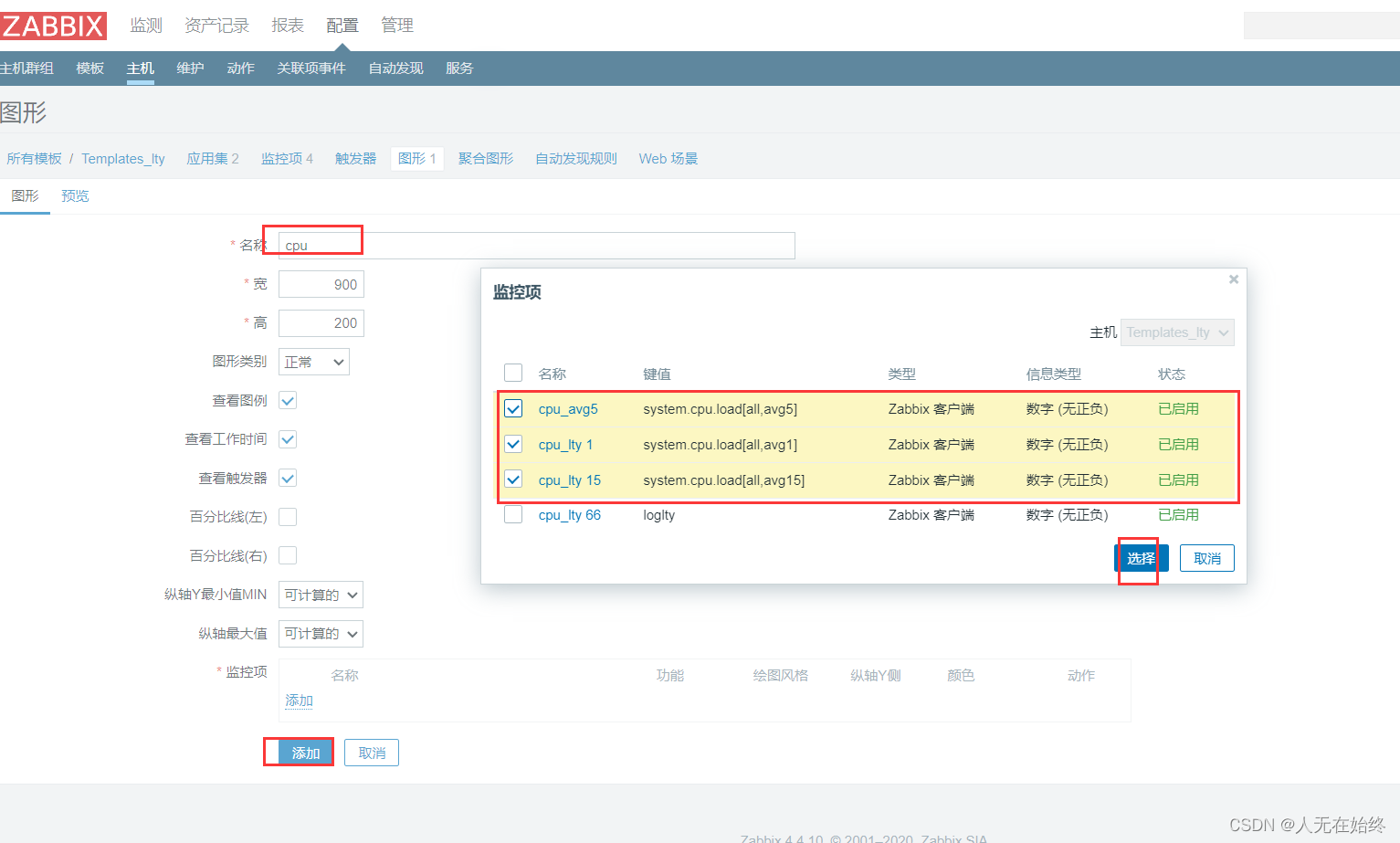Open 聚合图形 link
The width and height of the screenshot is (1400, 843).
[486, 159]
